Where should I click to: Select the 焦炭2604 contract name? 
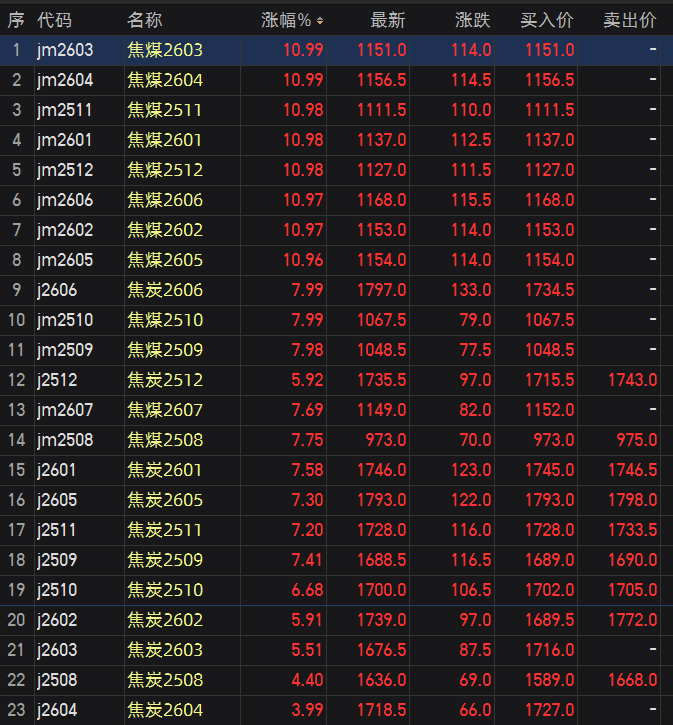[165, 710]
